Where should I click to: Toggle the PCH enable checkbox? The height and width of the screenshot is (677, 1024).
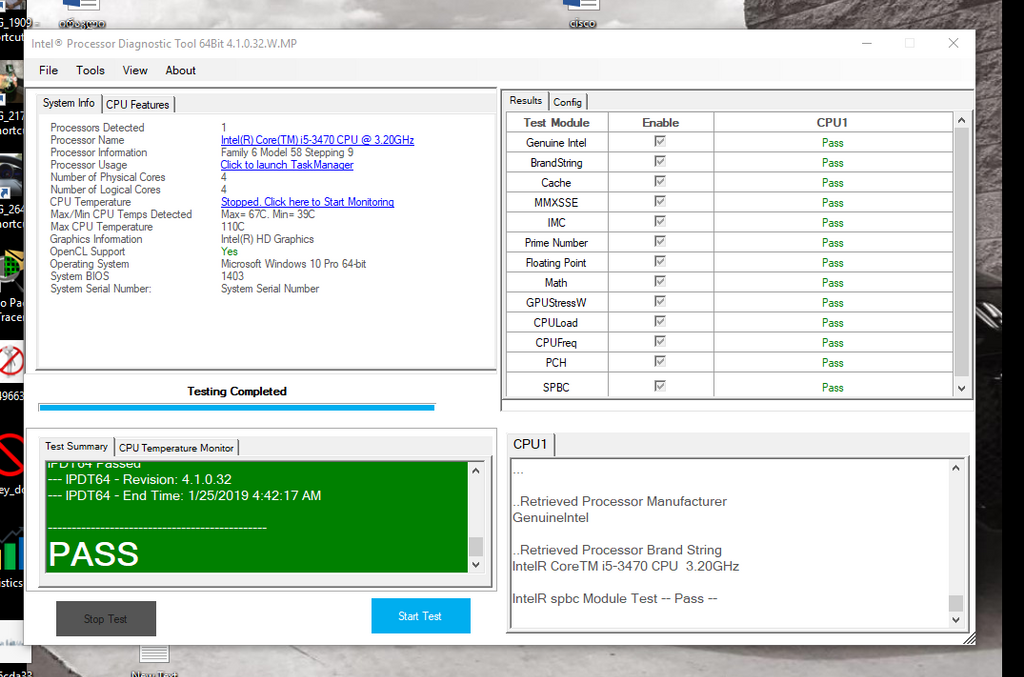[x=660, y=361]
